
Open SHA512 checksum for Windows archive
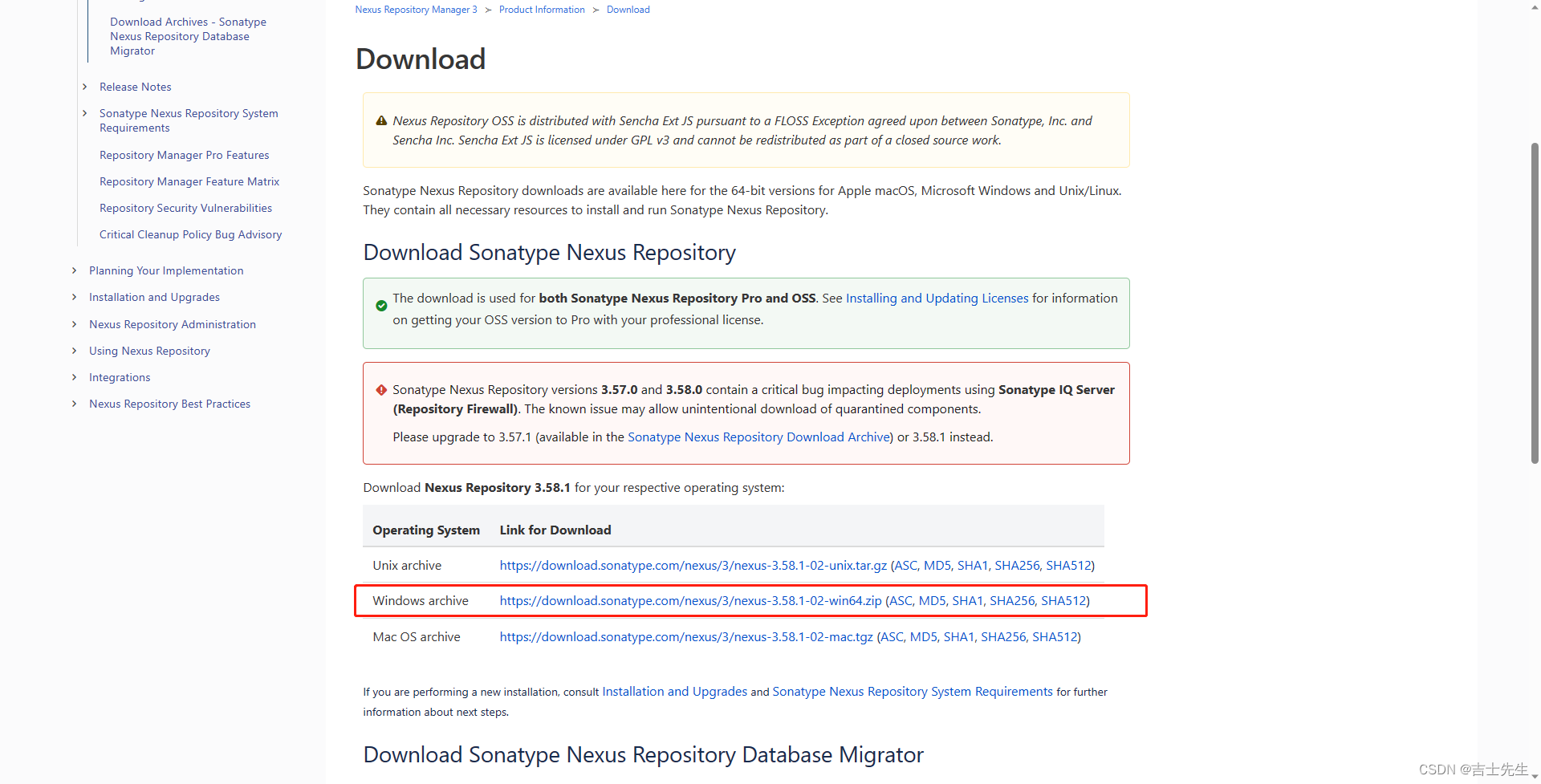1063,600
